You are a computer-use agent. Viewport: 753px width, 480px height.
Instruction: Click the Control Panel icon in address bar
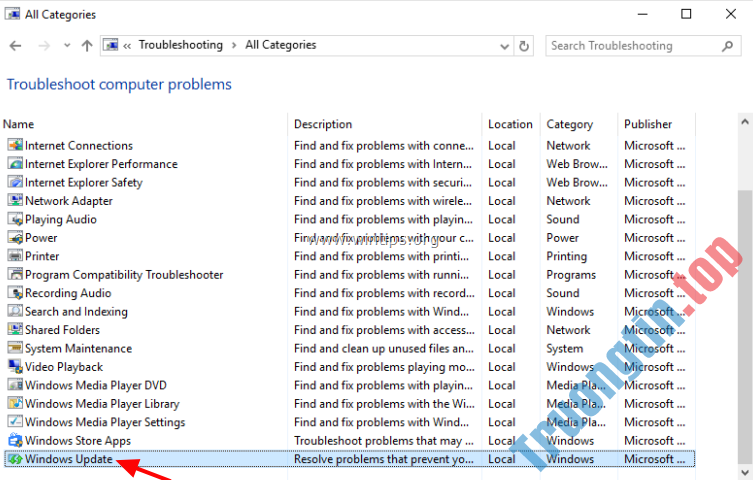(x=111, y=45)
